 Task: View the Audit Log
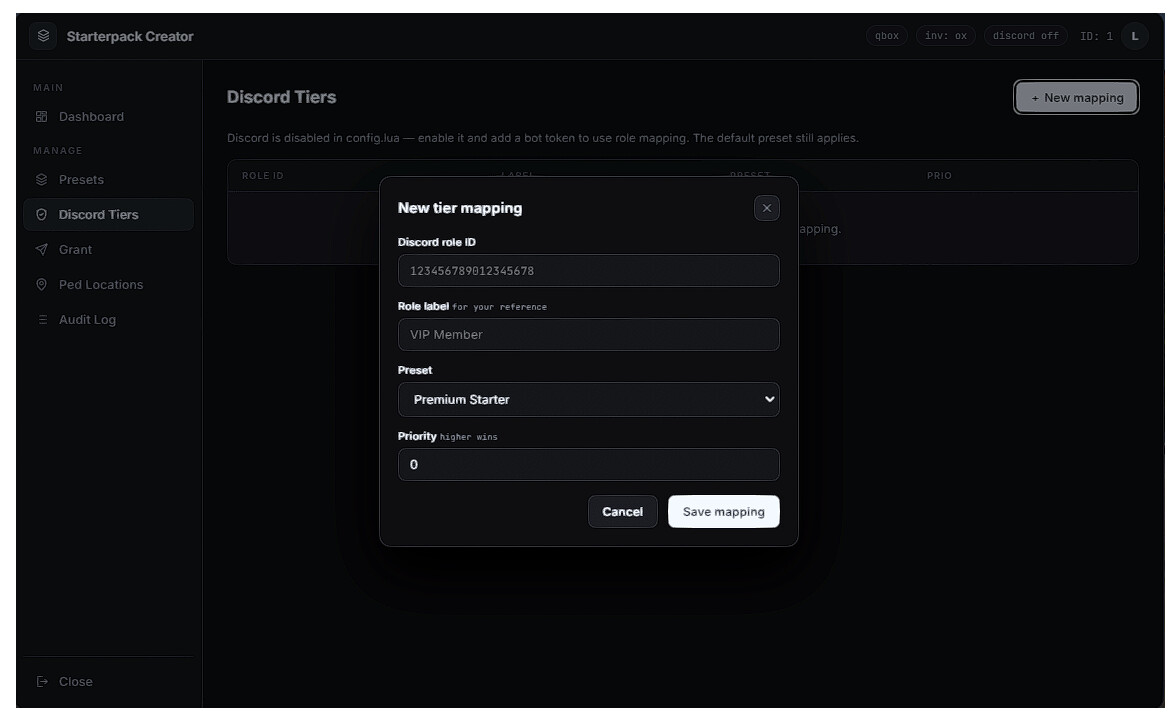[x=109, y=319]
